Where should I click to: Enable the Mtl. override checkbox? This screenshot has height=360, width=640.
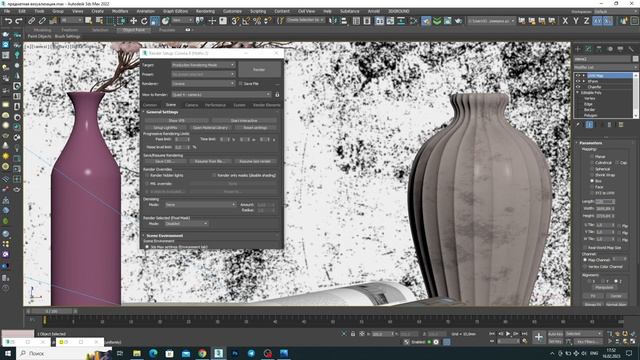[x=147, y=184]
